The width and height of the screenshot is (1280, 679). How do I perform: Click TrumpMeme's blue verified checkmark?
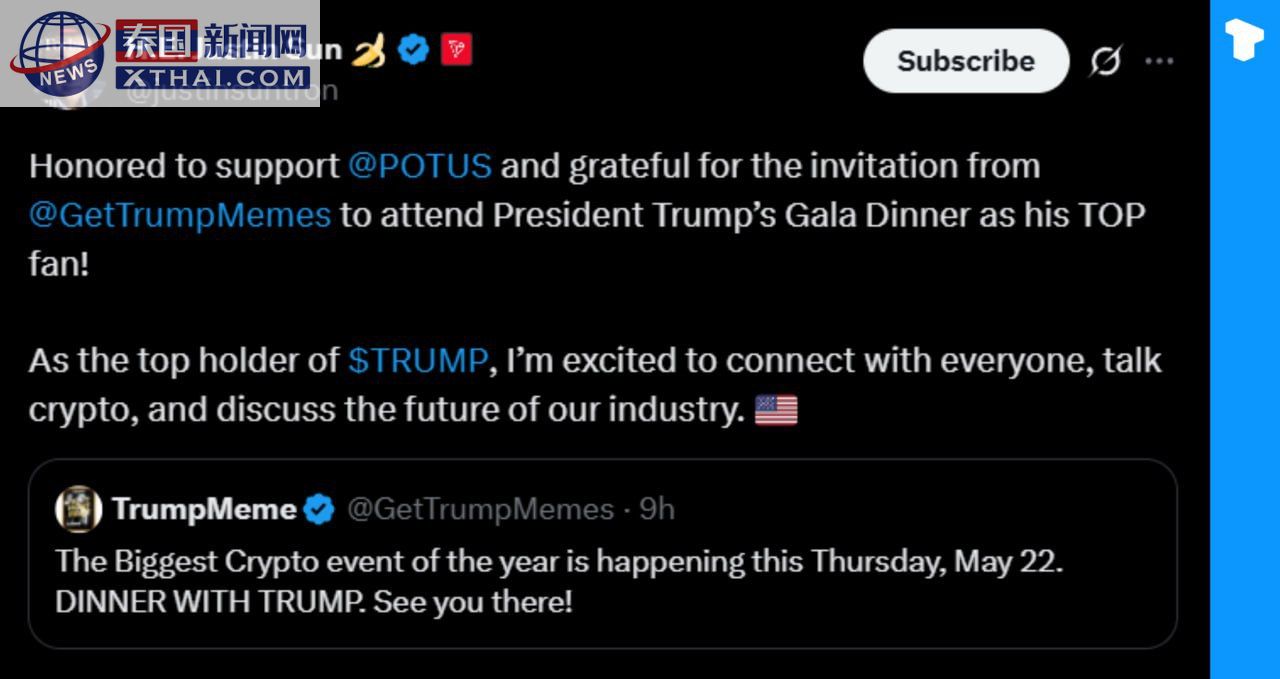(319, 509)
